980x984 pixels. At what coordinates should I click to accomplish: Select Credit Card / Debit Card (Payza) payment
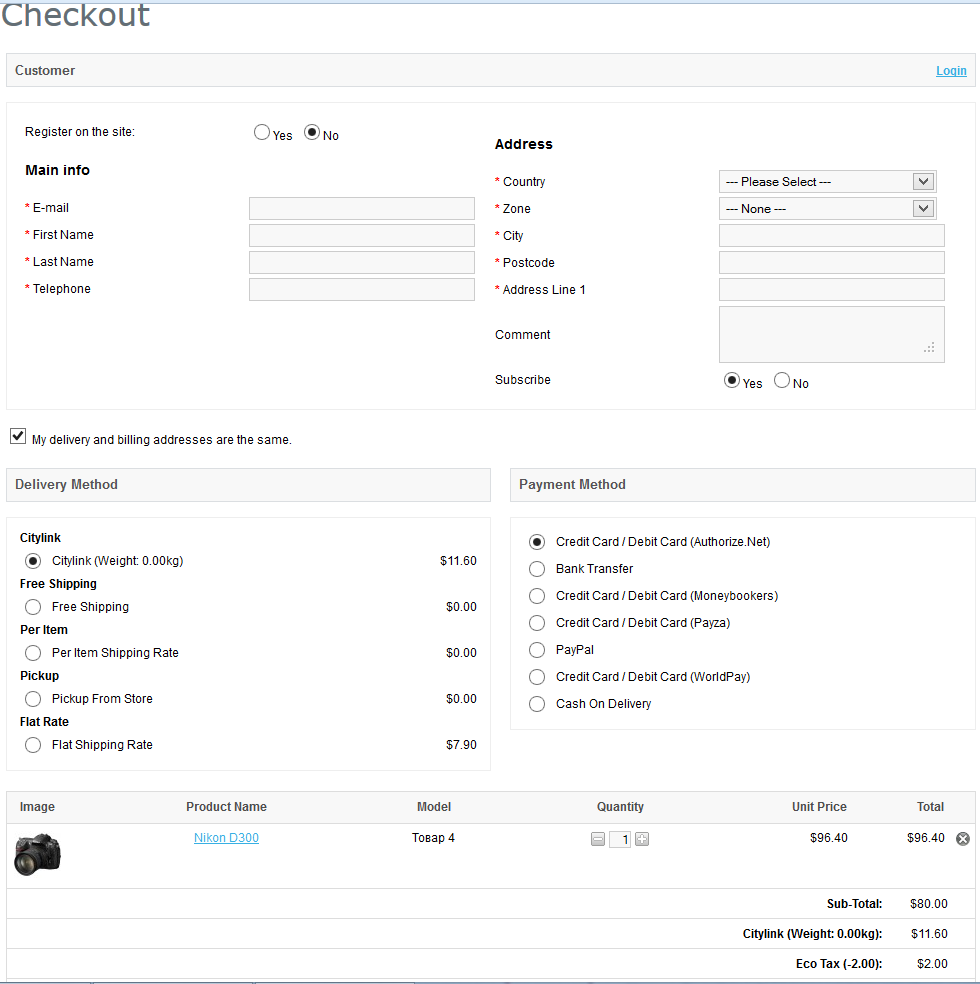(537, 623)
